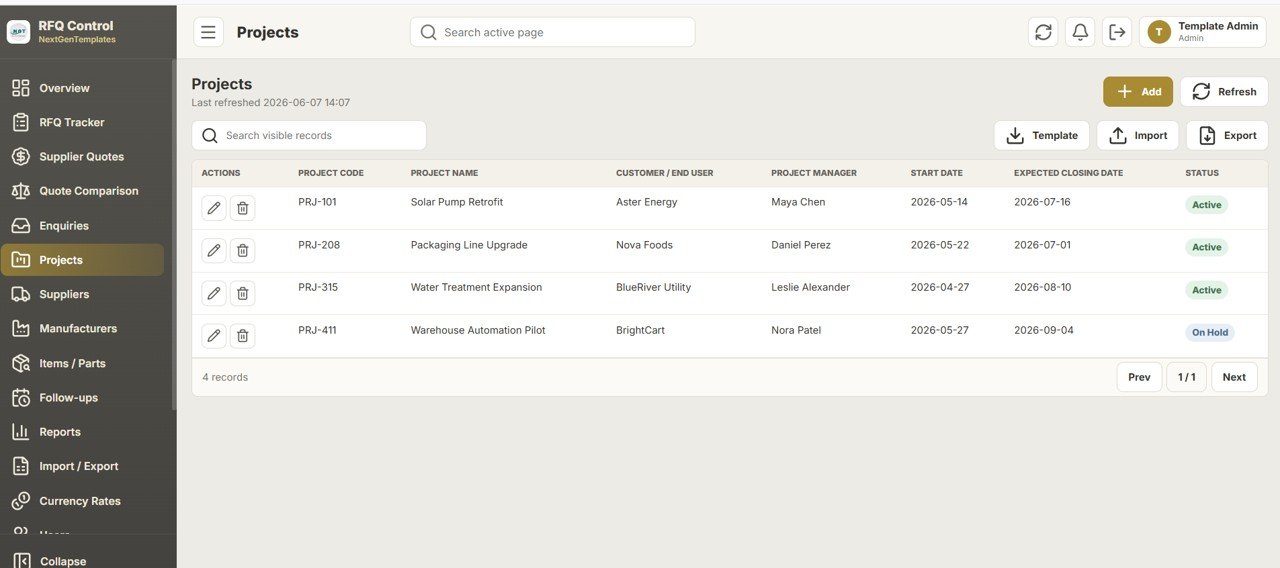Delete the PRJ-208 project row
Image resolution: width=1280 pixels, height=568 pixels.
[x=242, y=250]
